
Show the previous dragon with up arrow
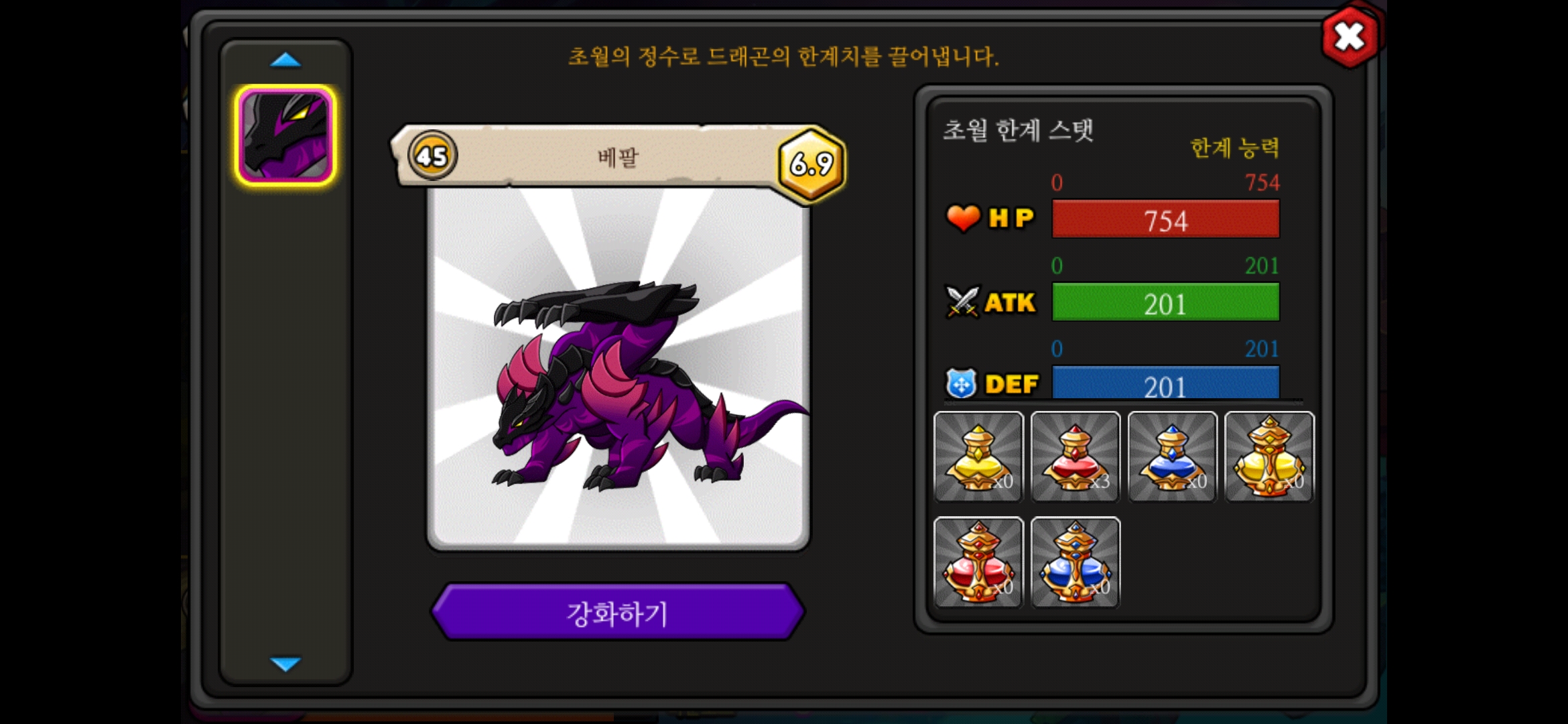[285, 60]
